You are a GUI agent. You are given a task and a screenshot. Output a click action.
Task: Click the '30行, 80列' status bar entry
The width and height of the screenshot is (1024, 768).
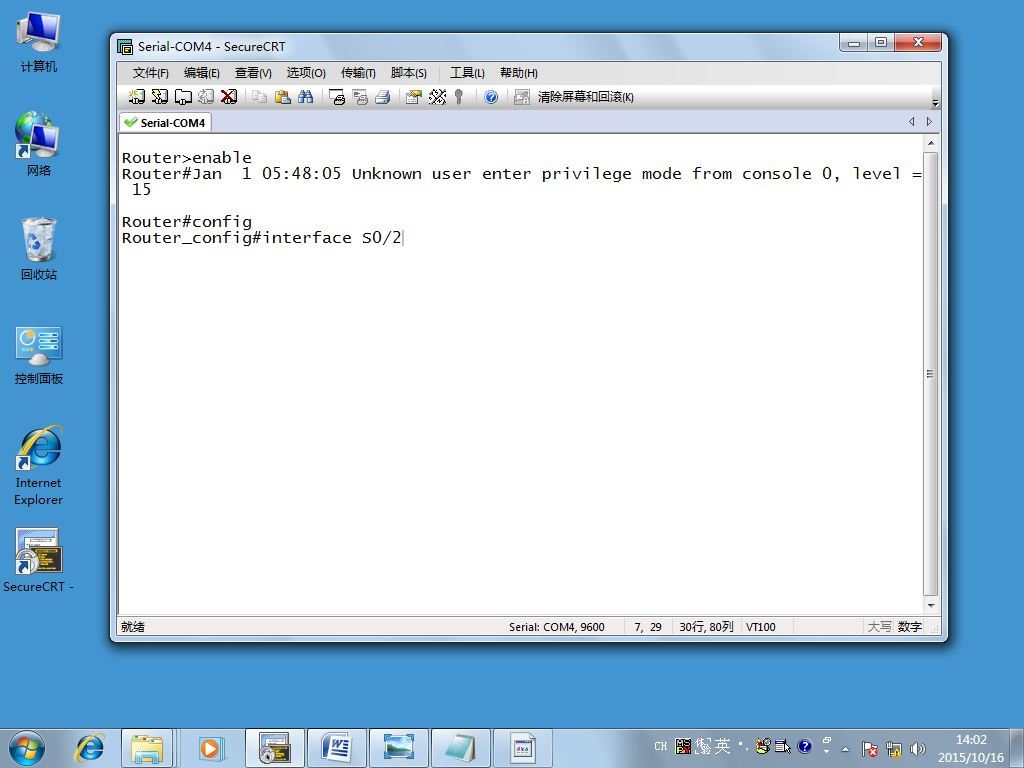tap(706, 627)
